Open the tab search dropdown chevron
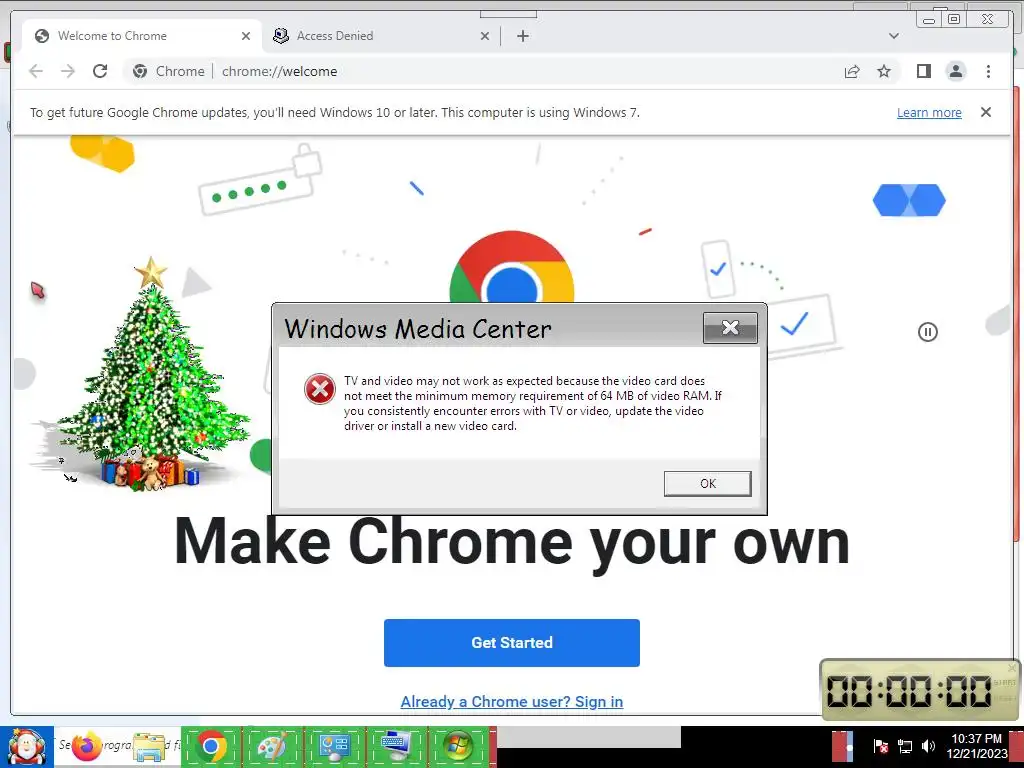The width and height of the screenshot is (1024, 768). [x=893, y=36]
